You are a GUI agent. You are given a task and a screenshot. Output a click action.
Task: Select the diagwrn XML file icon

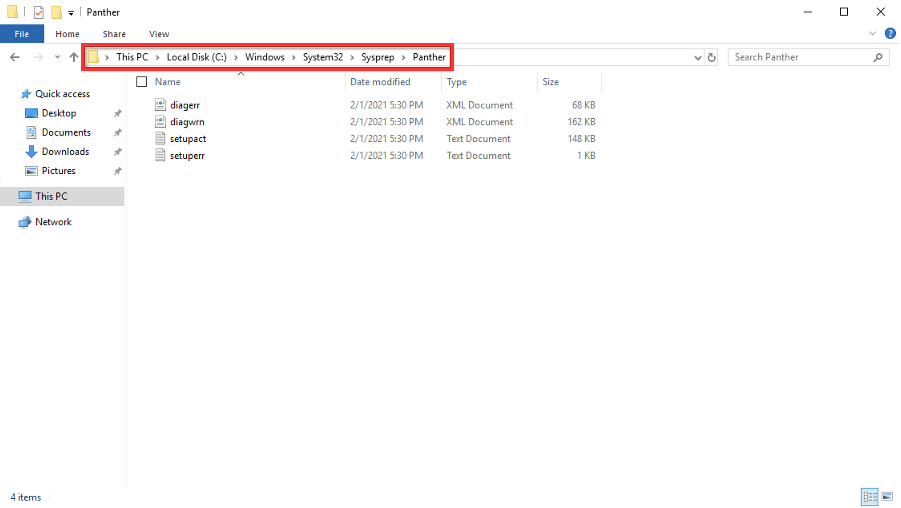[160, 122]
